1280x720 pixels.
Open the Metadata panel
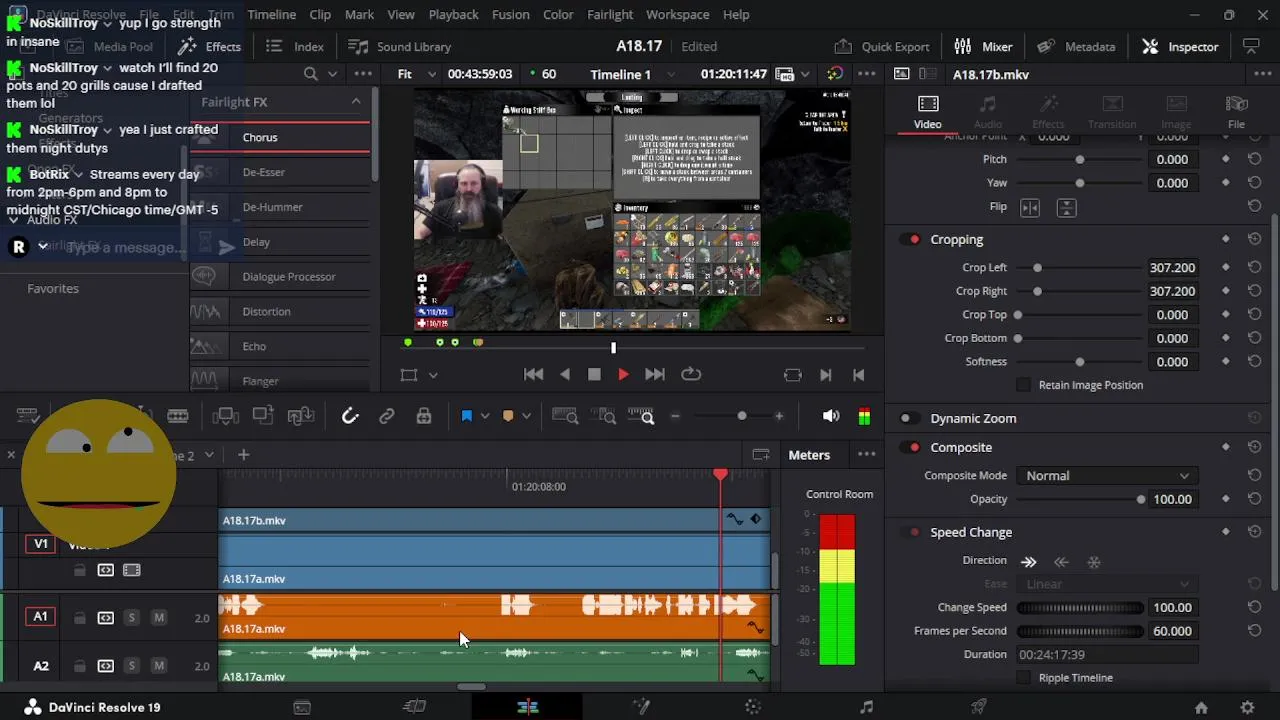tap(1076, 46)
